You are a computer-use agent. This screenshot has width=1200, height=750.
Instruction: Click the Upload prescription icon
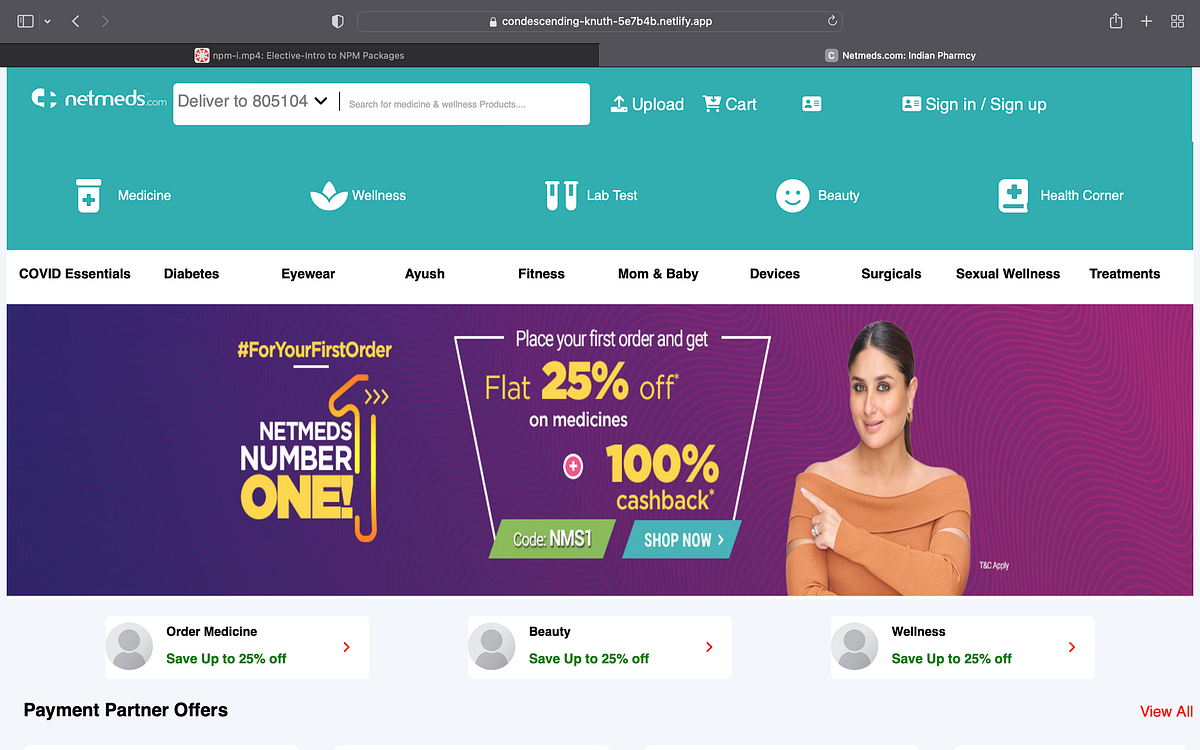[619, 104]
